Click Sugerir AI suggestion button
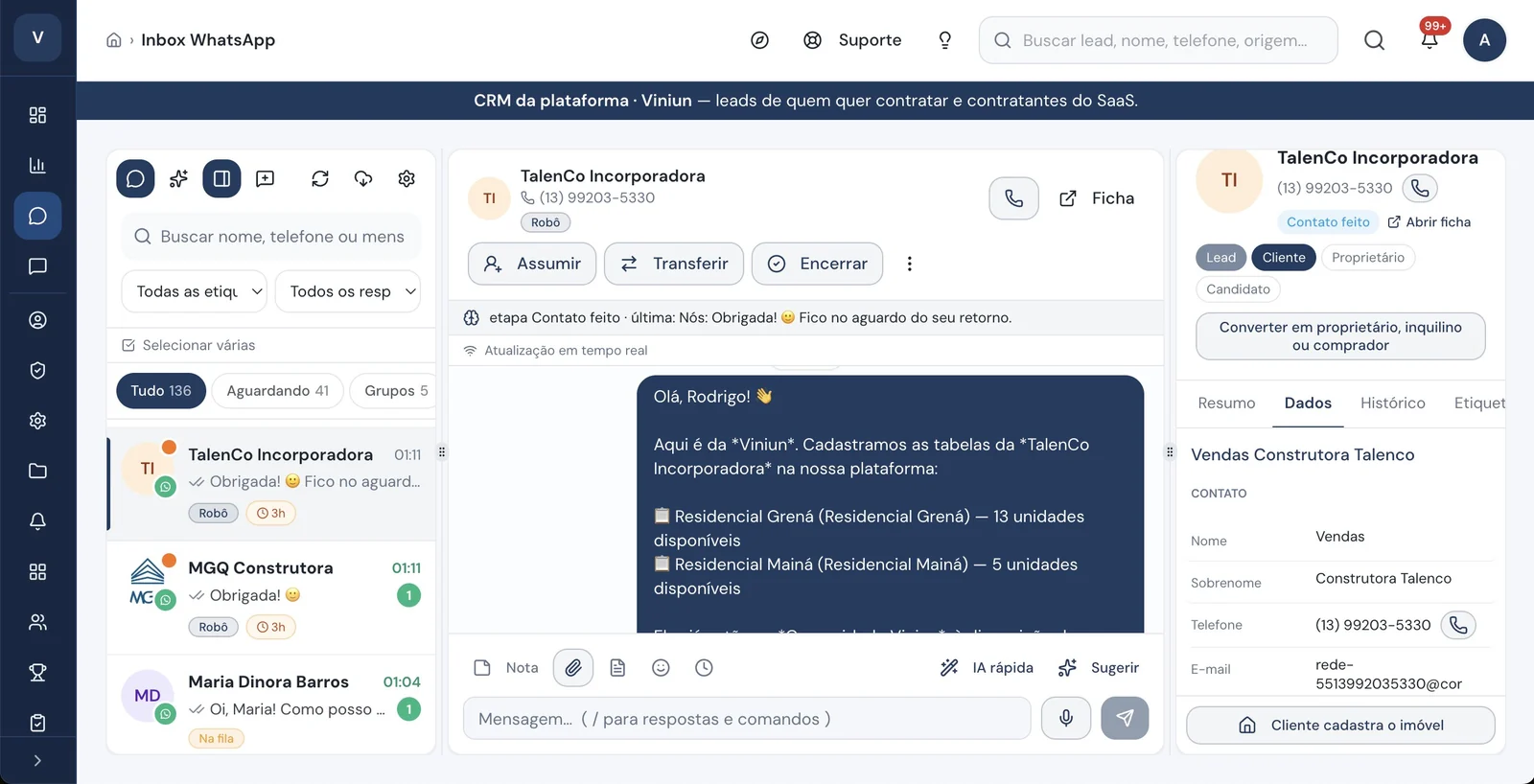Screen dimensions: 1534x784 click(x=1099, y=668)
